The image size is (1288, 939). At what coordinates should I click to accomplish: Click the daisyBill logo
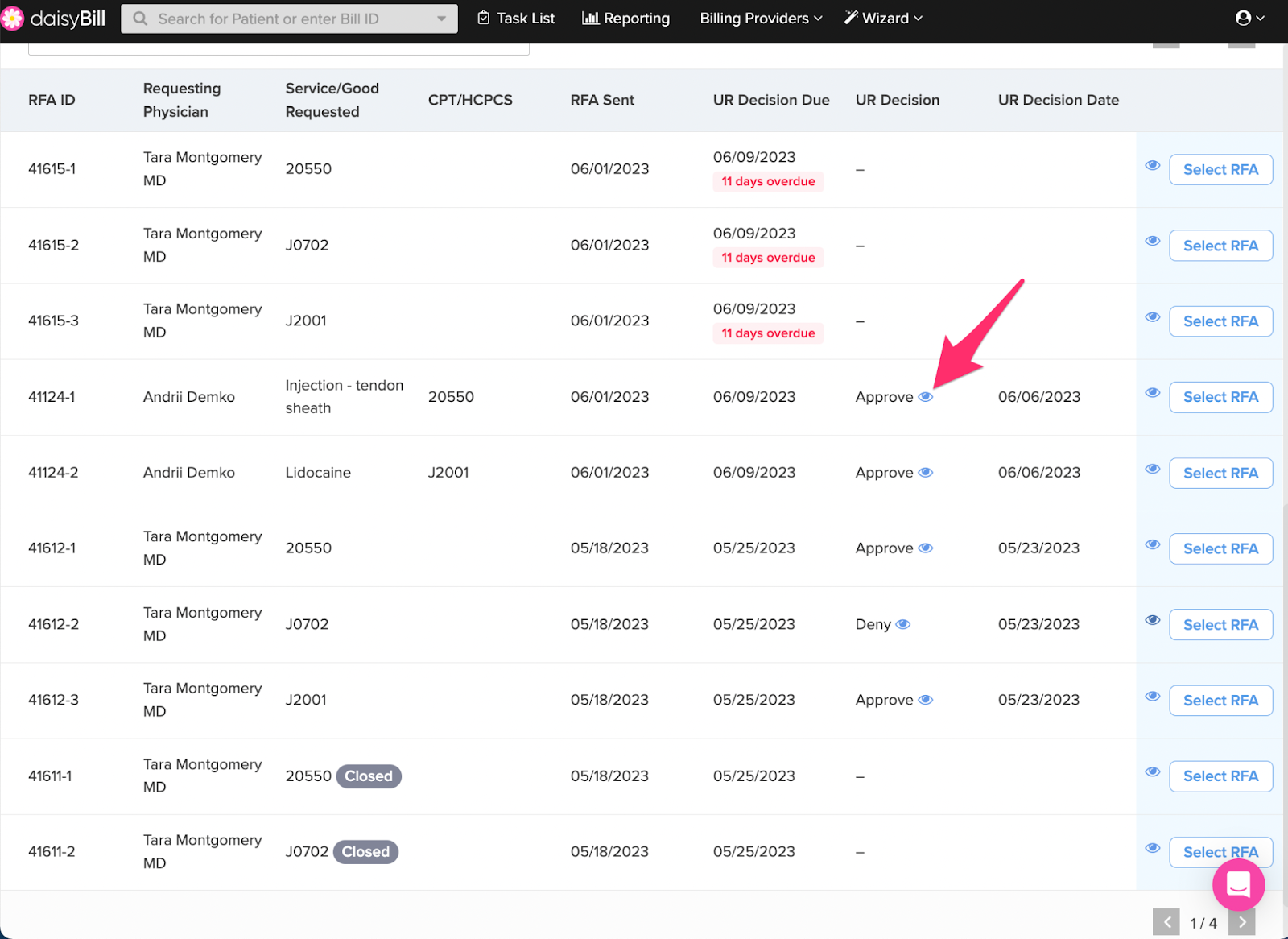pos(54,18)
